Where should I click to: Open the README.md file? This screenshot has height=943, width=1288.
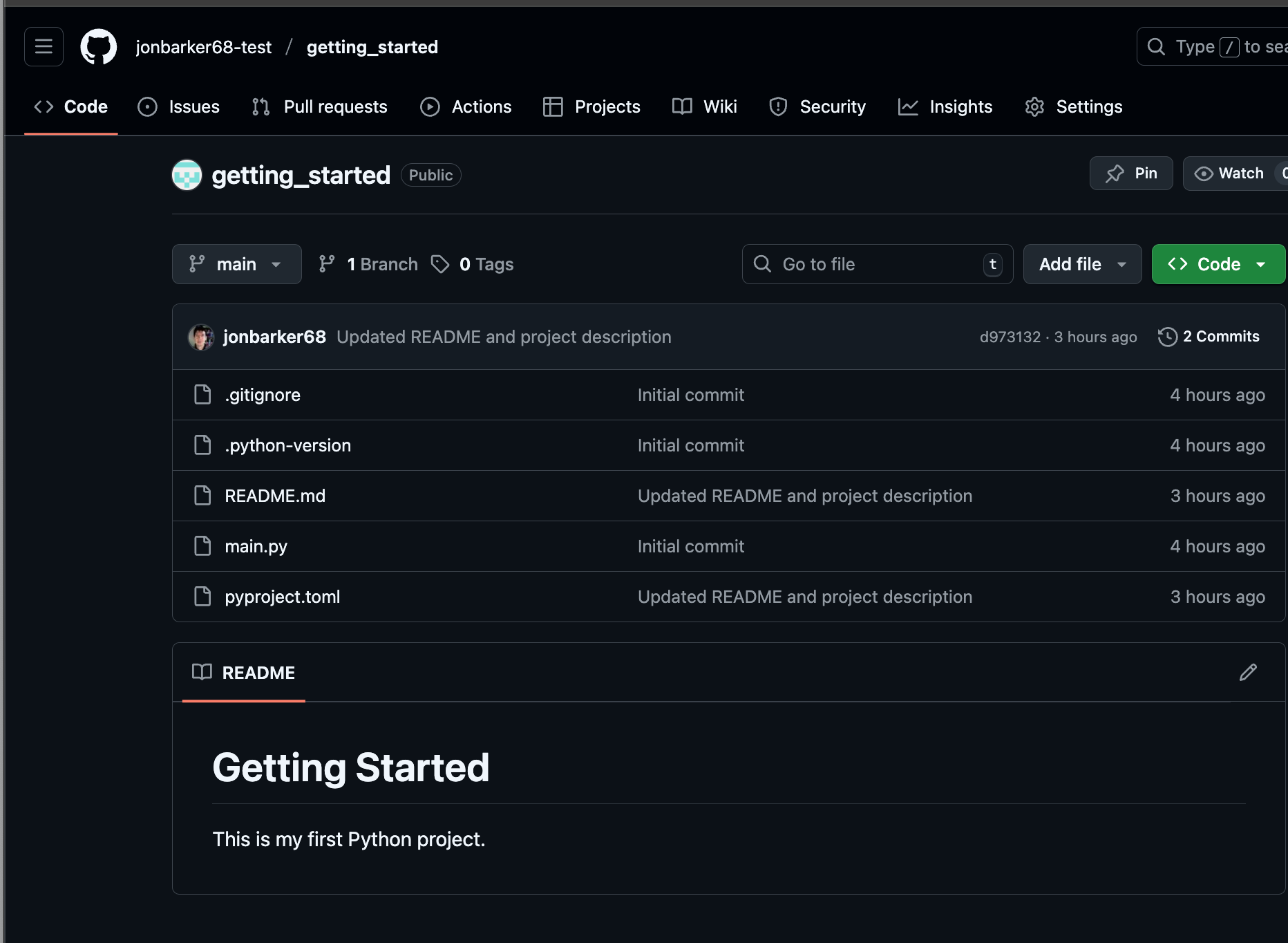click(x=274, y=496)
